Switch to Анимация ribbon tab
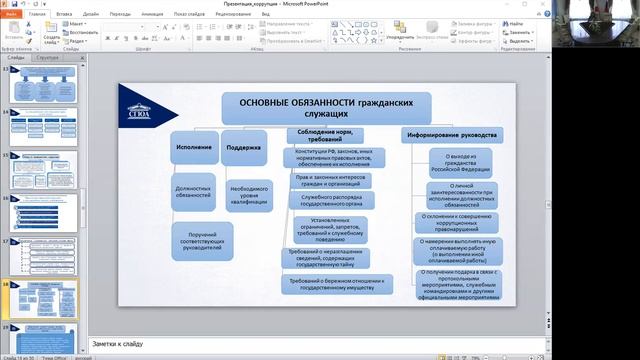 (x=152, y=14)
